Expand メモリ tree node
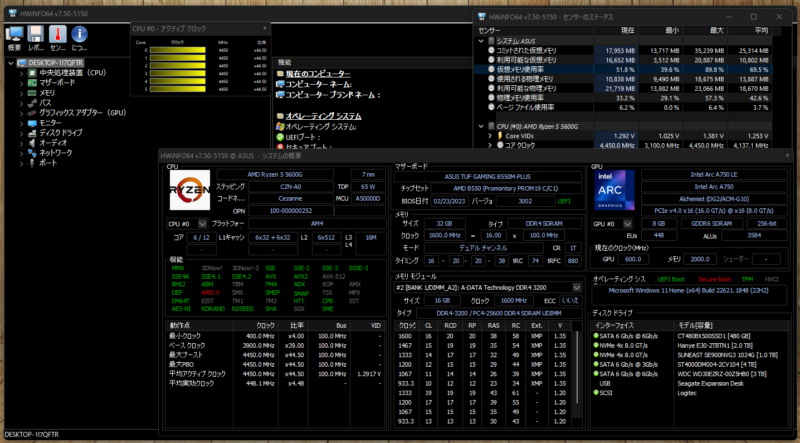The image size is (800, 443). pyautogui.click(x=21, y=93)
